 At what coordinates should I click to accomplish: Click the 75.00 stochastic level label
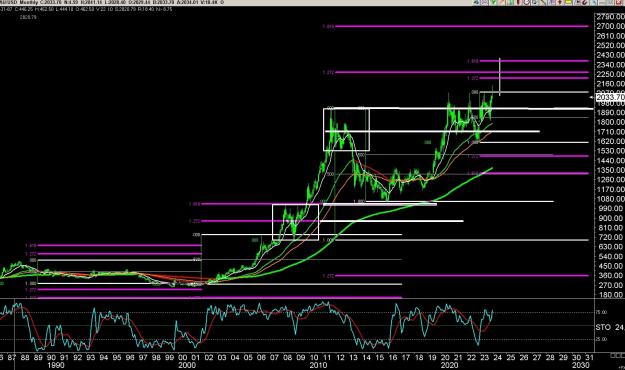point(601,312)
